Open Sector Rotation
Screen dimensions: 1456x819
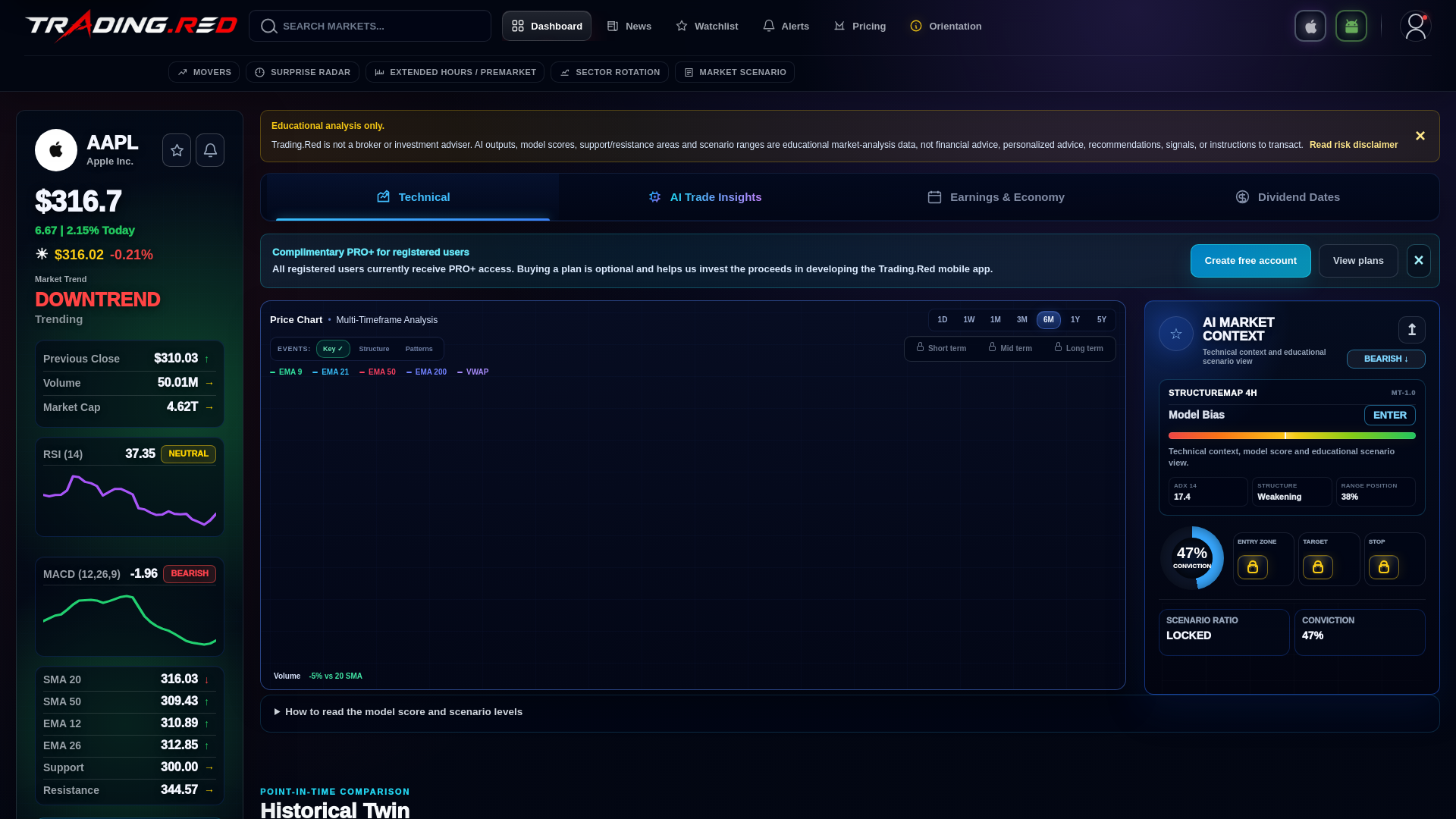[x=610, y=72]
